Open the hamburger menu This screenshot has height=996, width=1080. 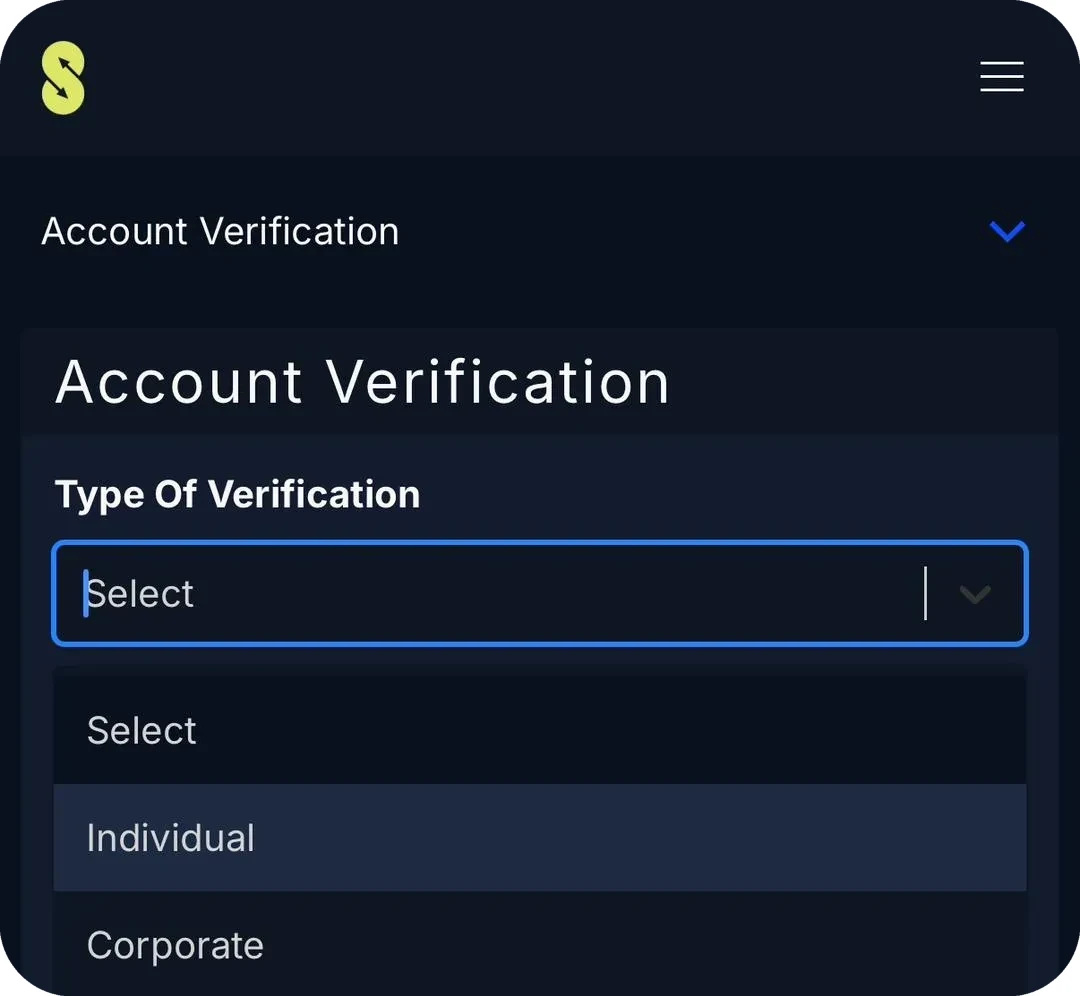pyautogui.click(x=1001, y=76)
